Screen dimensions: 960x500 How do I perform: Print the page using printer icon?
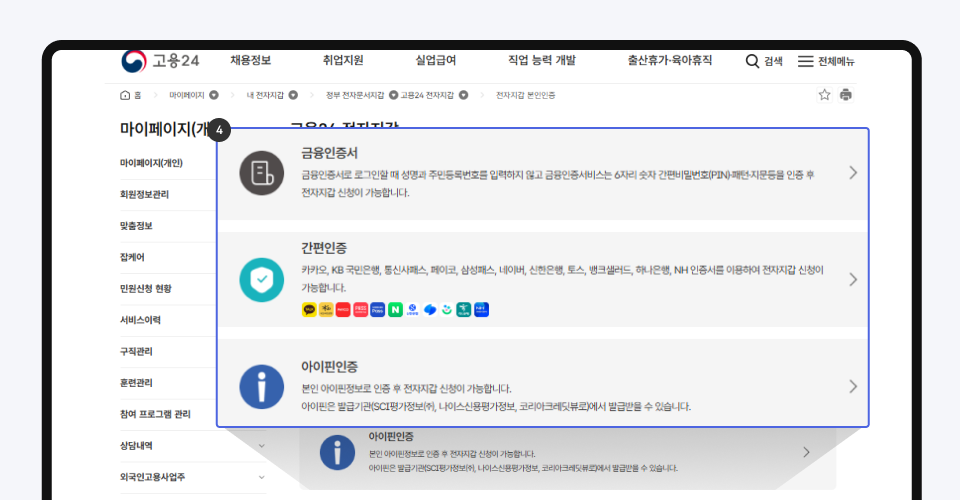[846, 95]
